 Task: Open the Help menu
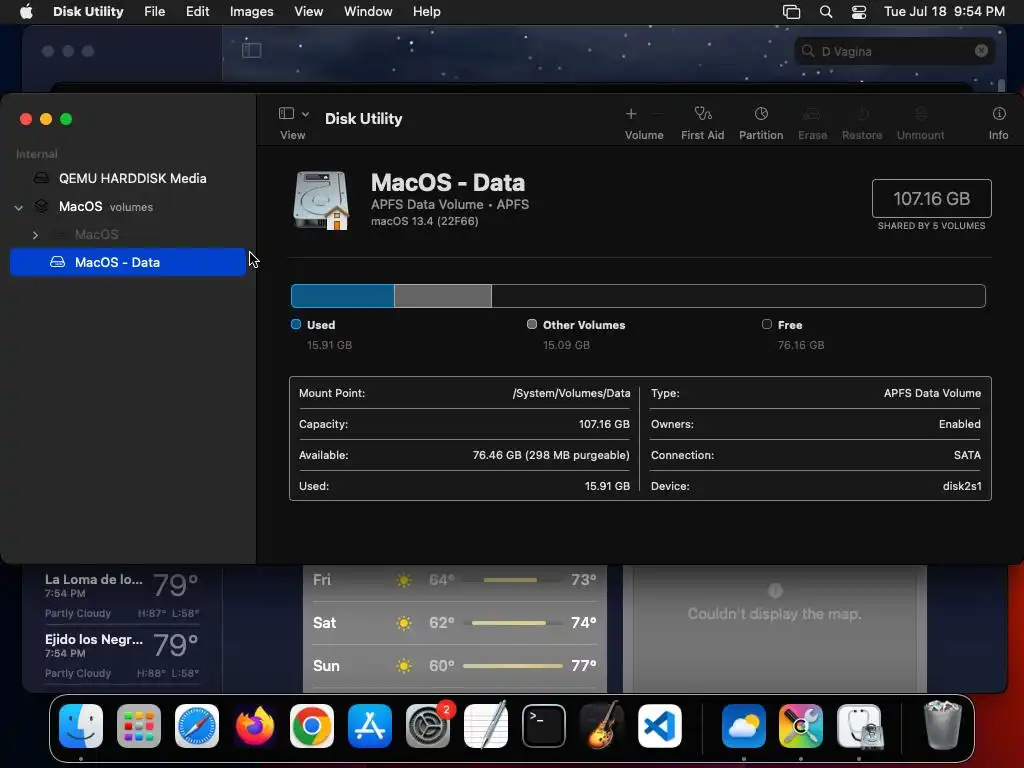(x=426, y=12)
